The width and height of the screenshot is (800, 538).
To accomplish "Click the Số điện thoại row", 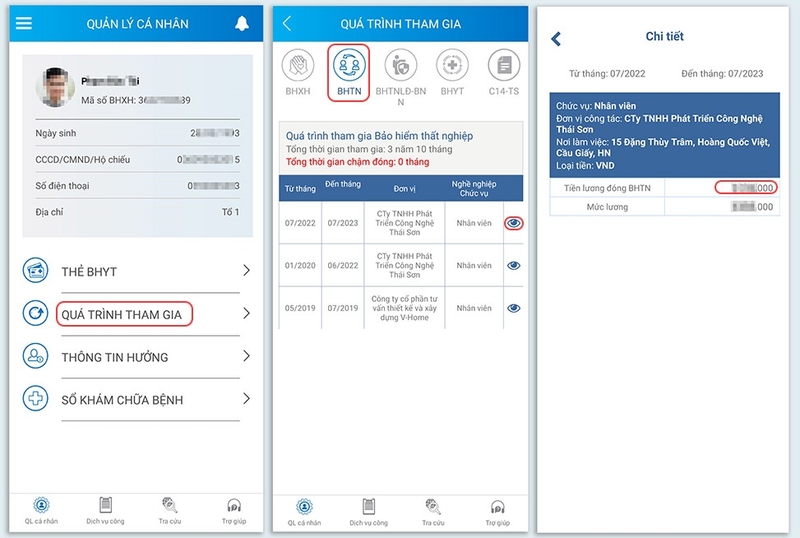I will pos(137,186).
